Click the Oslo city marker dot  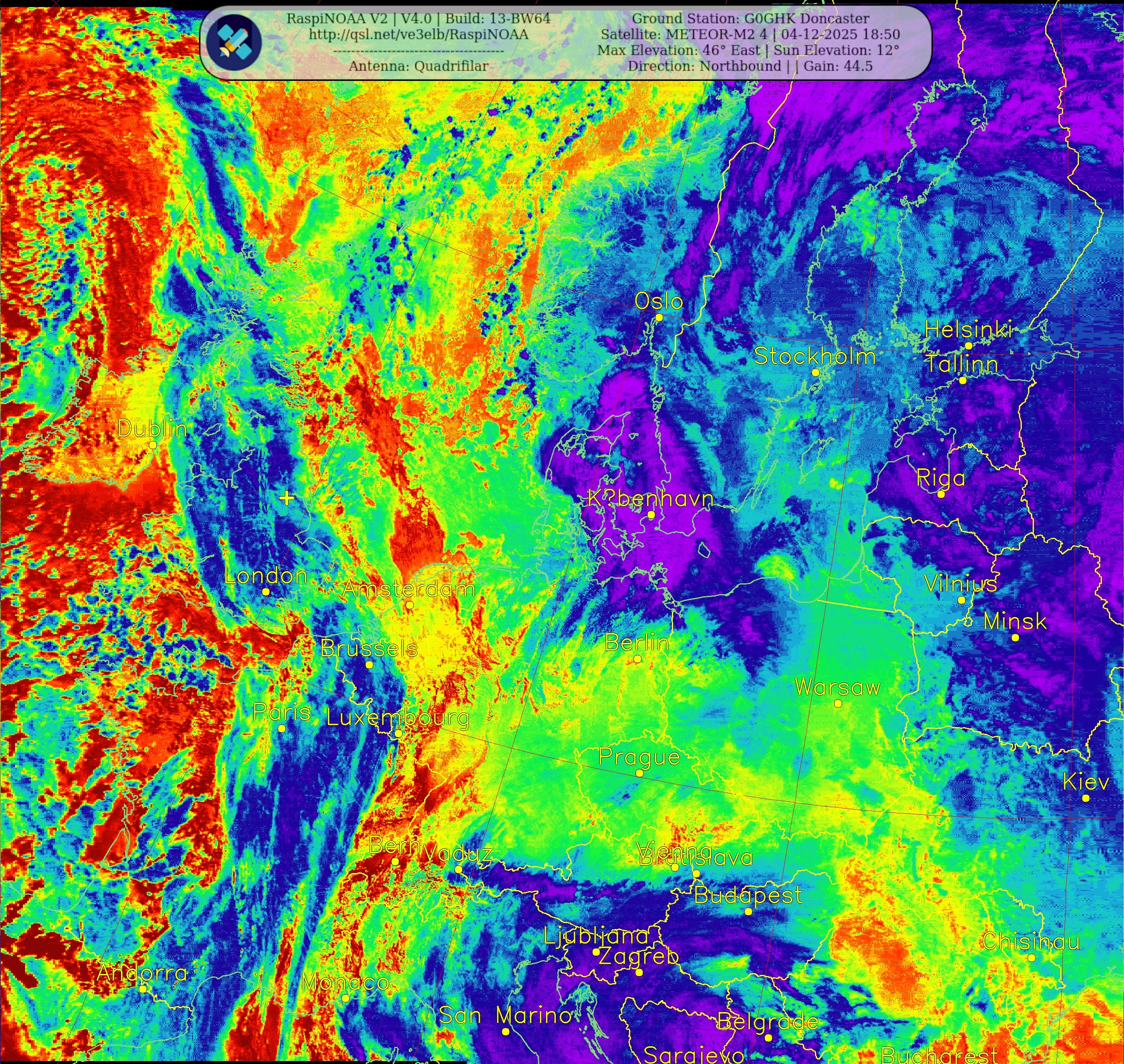659,318
